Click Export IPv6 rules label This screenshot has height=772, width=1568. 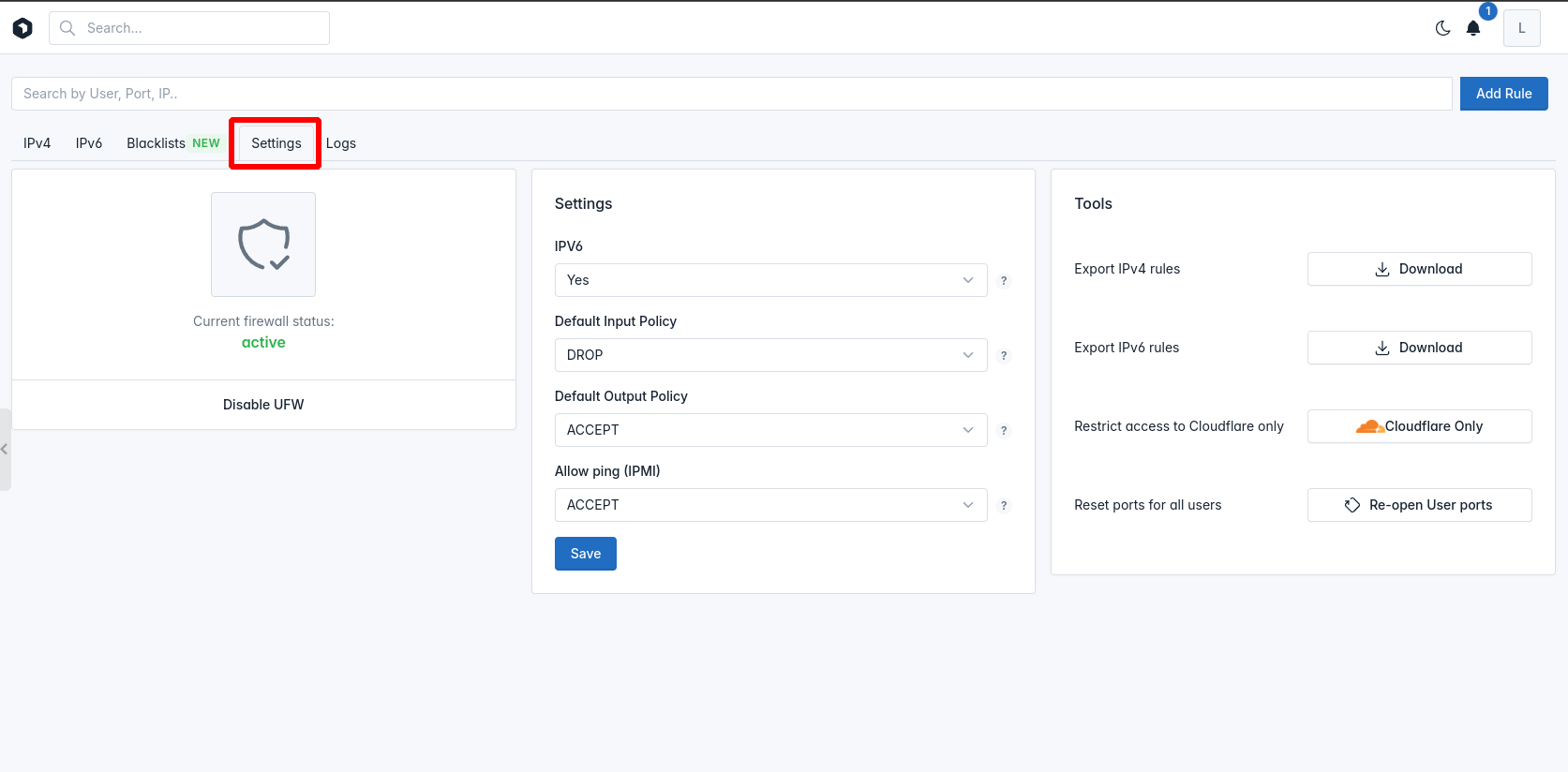[x=1127, y=348]
